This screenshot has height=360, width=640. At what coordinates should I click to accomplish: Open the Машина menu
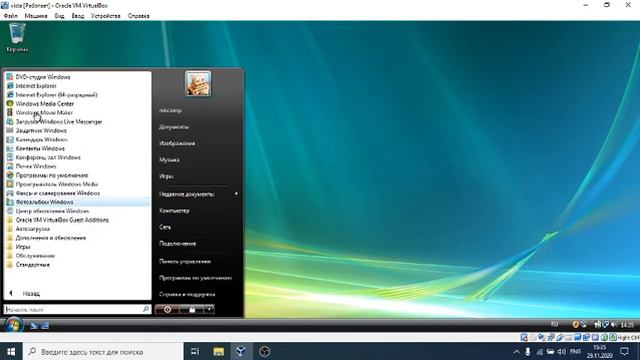36,16
